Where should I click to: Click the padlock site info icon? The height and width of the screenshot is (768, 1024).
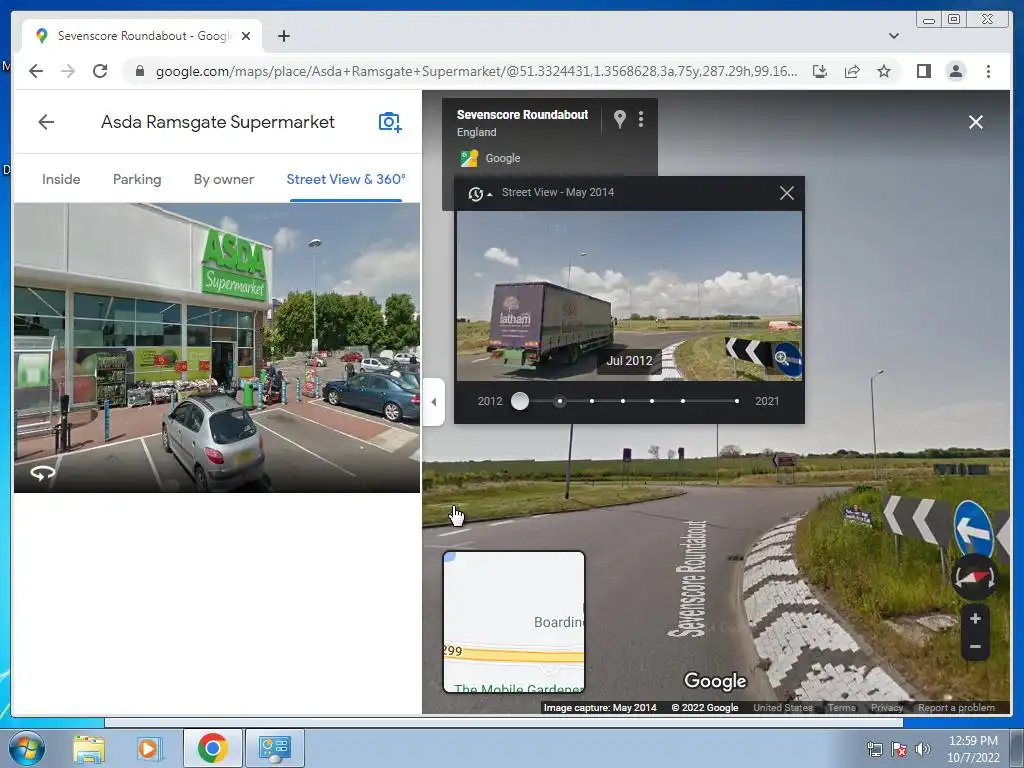coord(139,71)
